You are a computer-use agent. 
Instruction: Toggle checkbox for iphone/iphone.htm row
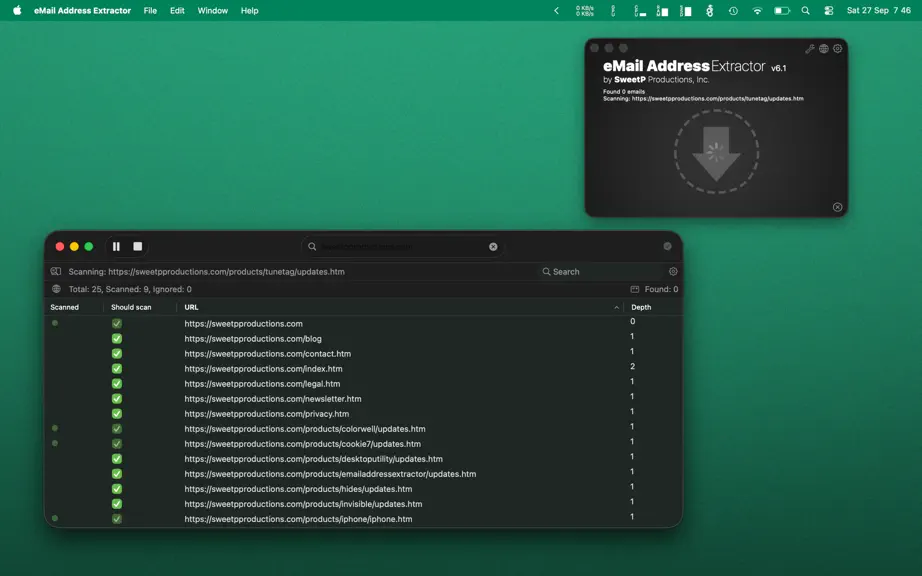coord(117,519)
